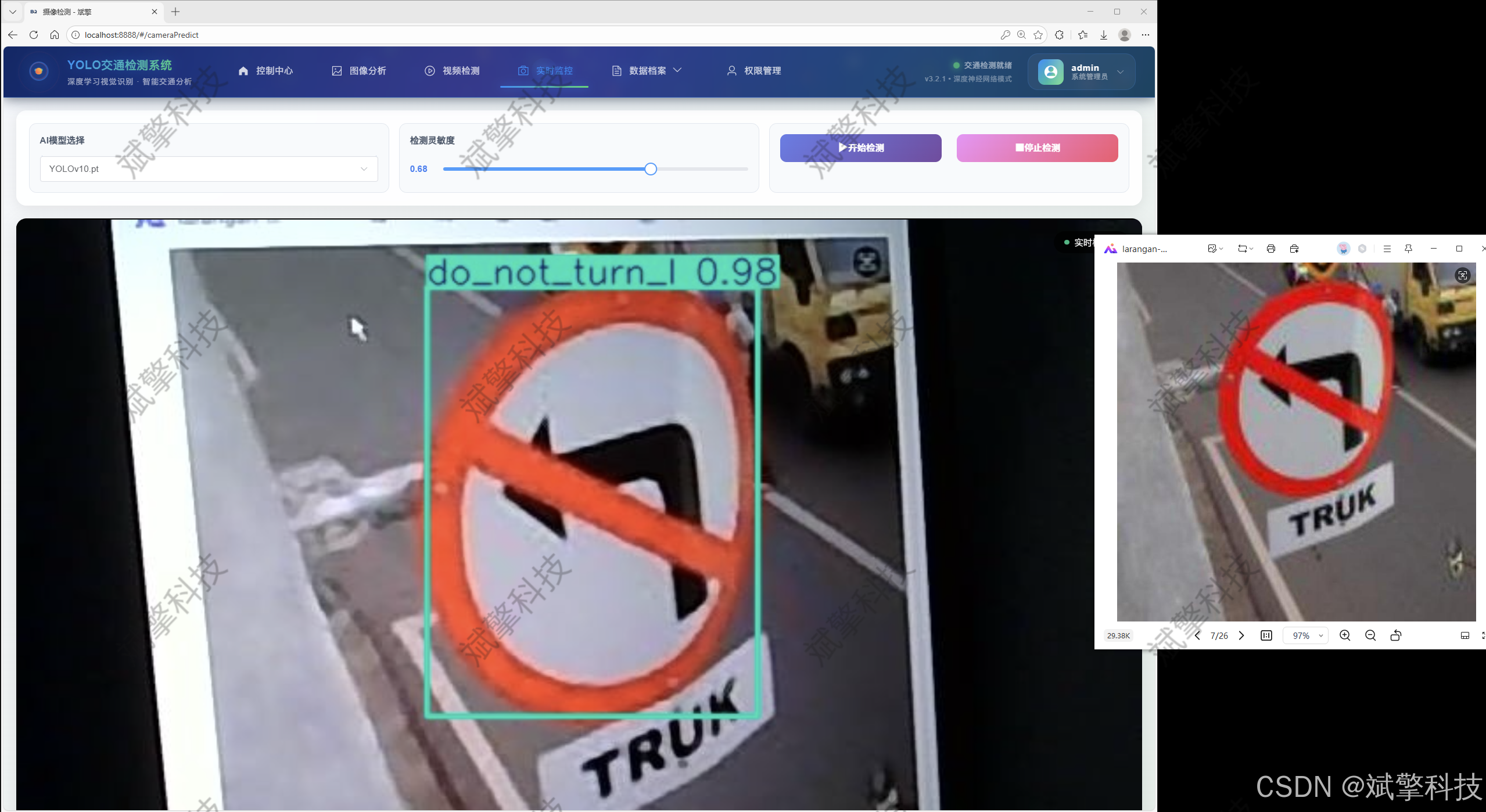The image size is (1486, 812).
Task: Open the 97% zoom level dropdown
Action: click(1307, 635)
